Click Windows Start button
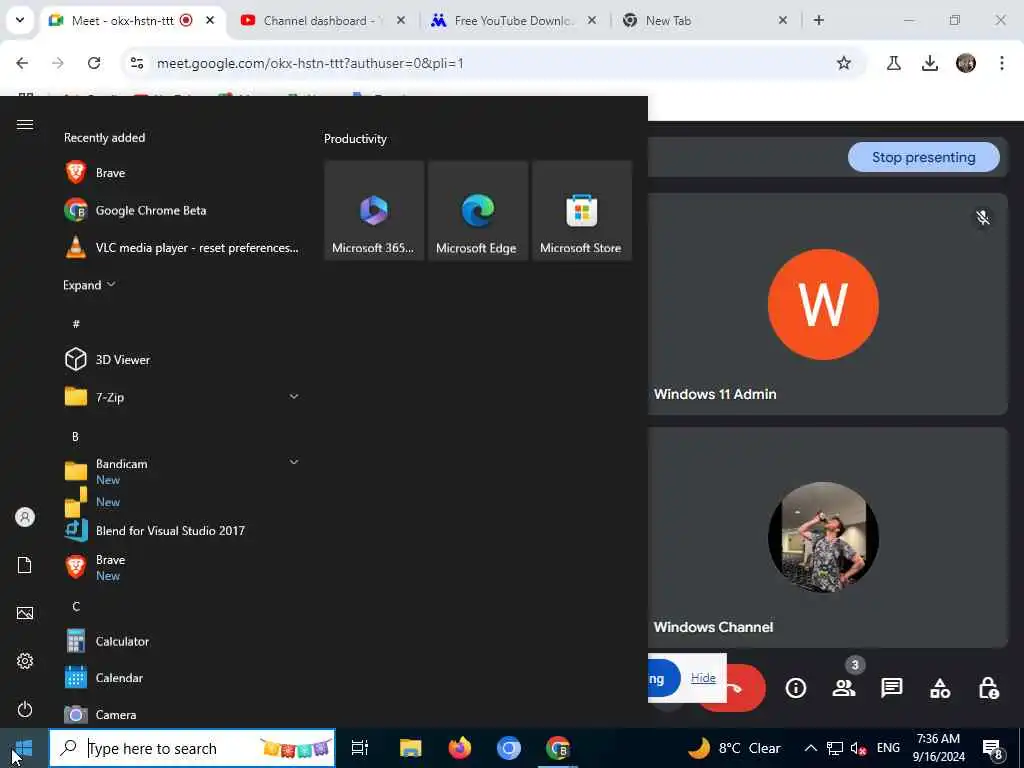Image resolution: width=1024 pixels, height=768 pixels. point(24,748)
